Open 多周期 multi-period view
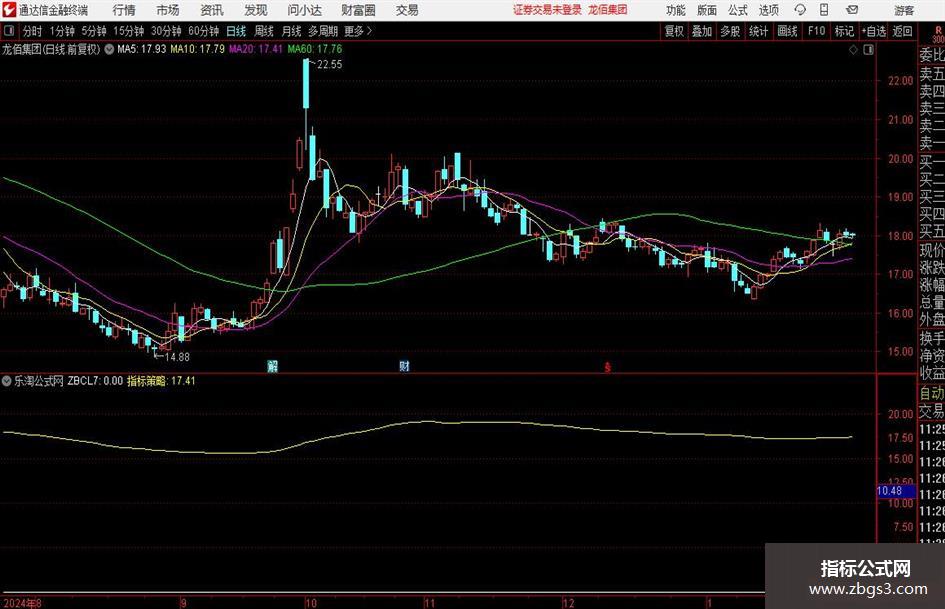 (x=323, y=31)
